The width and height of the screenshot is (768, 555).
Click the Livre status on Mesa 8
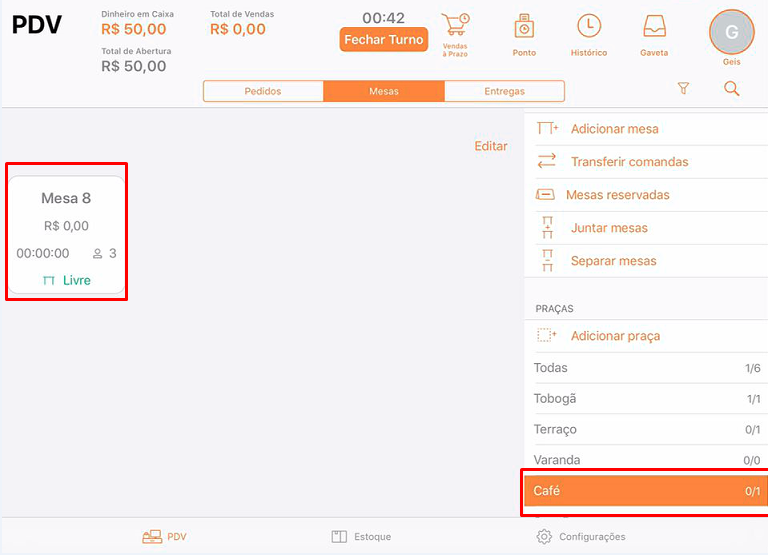tap(67, 280)
